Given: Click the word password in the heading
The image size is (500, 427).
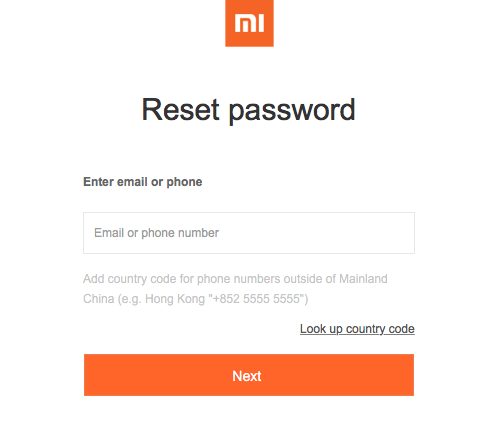Looking at the screenshot, I should point(292,111).
